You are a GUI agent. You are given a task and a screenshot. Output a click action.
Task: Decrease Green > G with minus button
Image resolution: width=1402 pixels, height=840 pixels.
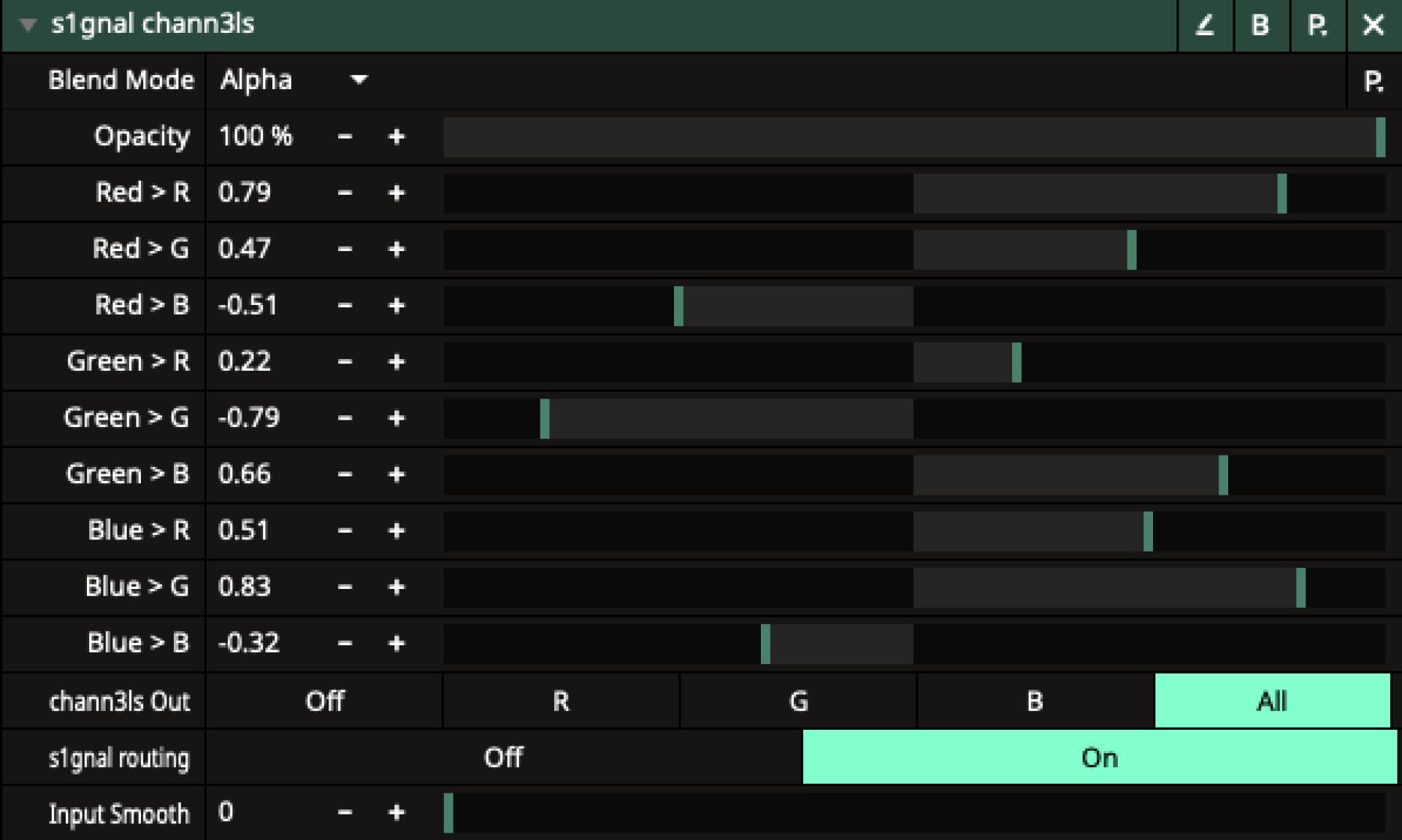coord(345,419)
